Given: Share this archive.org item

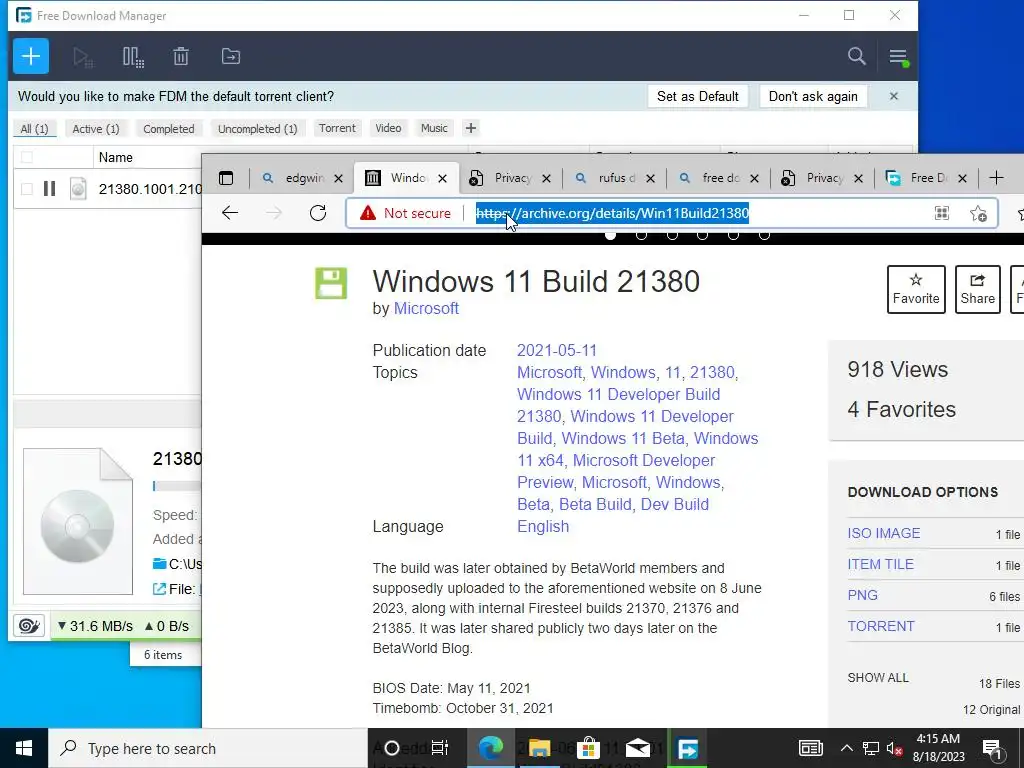Looking at the screenshot, I should pyautogui.click(x=978, y=289).
